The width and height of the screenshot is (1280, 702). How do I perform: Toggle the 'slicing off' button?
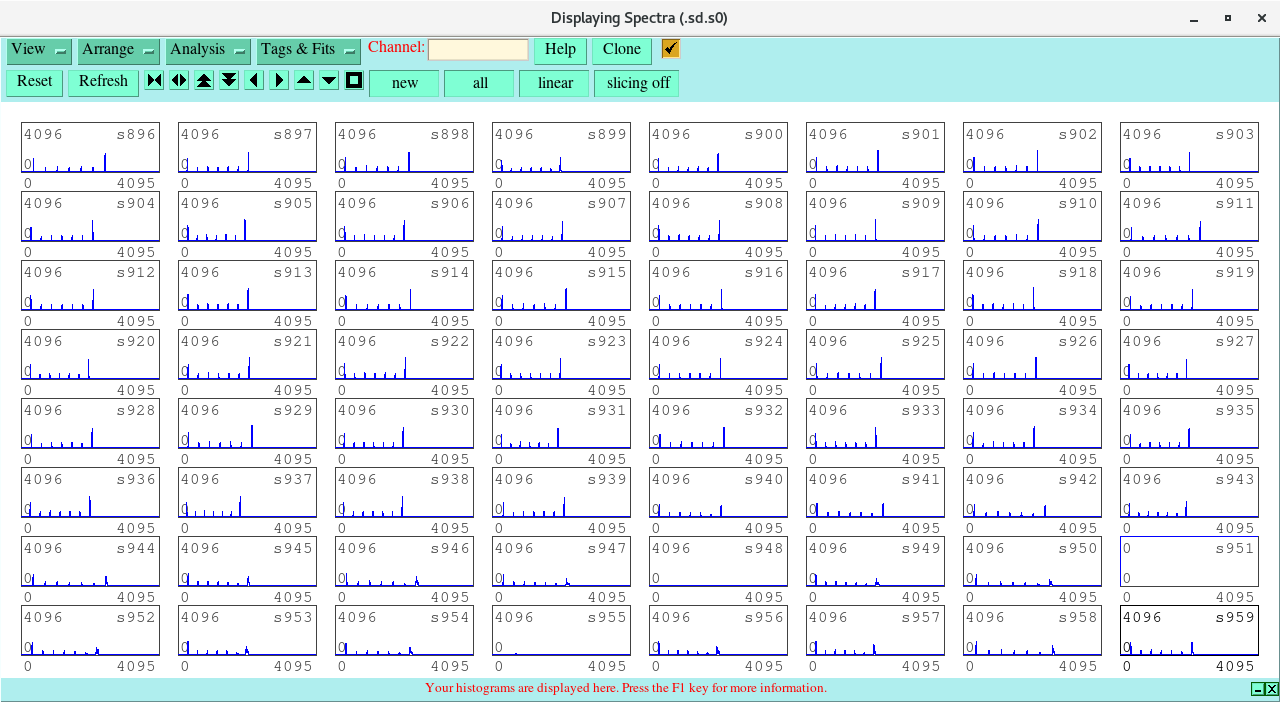637,83
